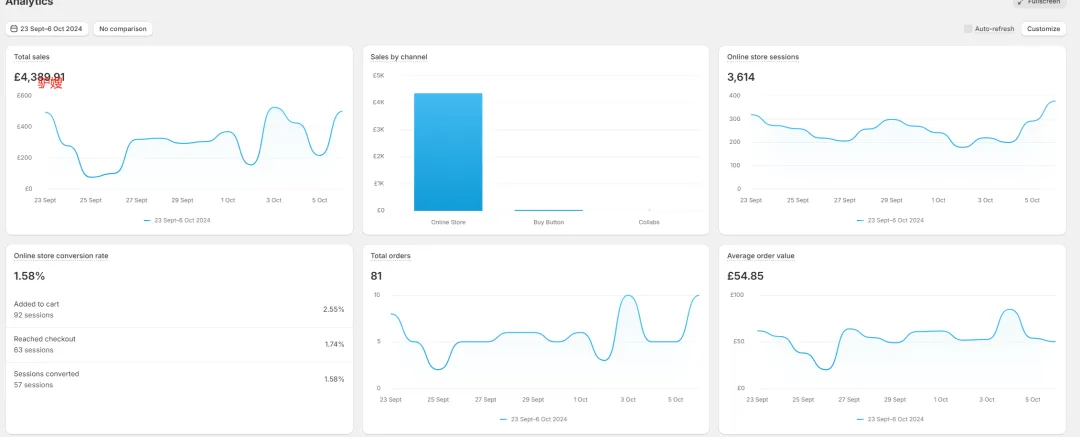
Task: Open the Sales by channel report
Action: coord(398,57)
